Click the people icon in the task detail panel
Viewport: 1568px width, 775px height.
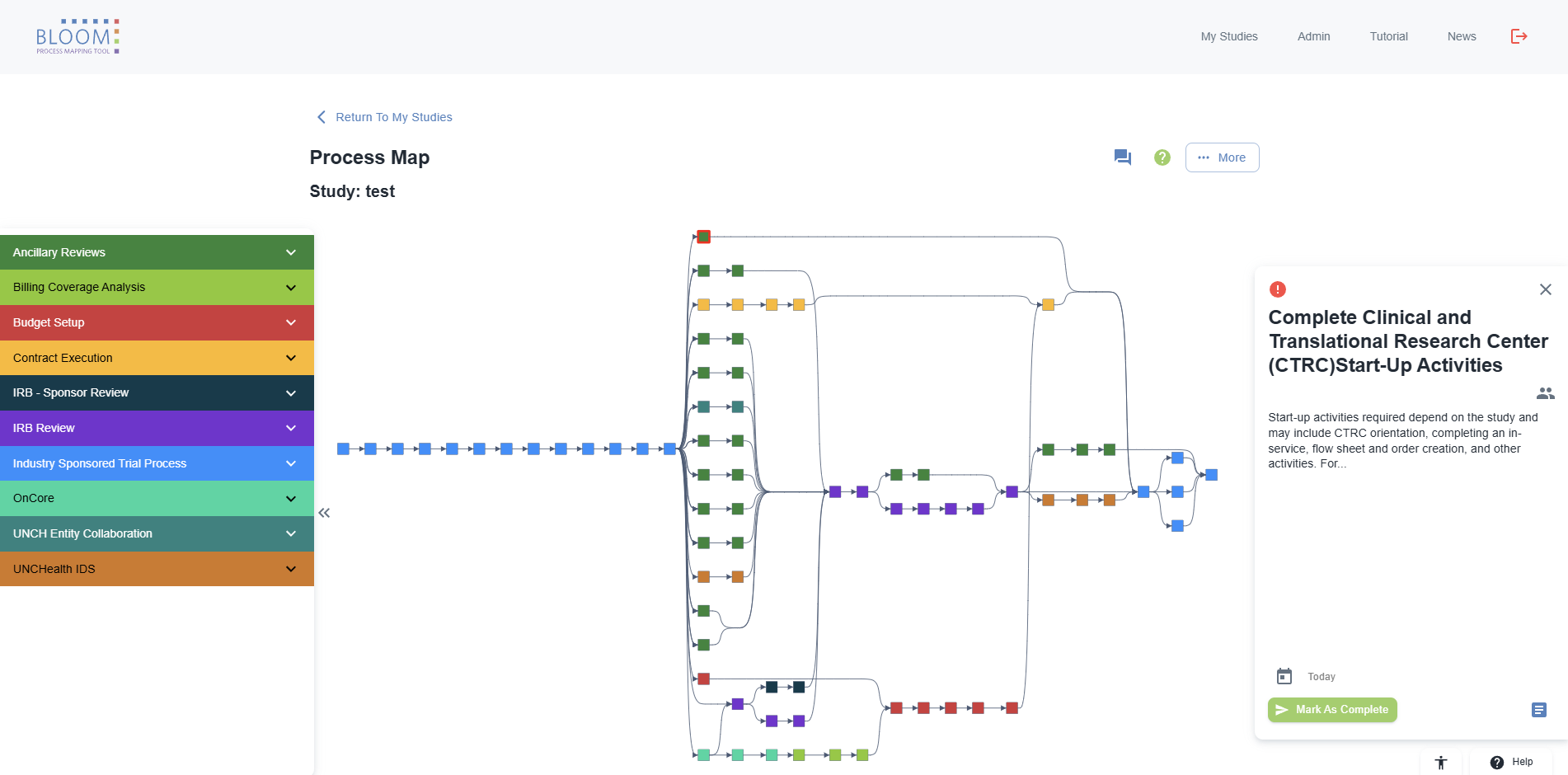click(x=1545, y=393)
